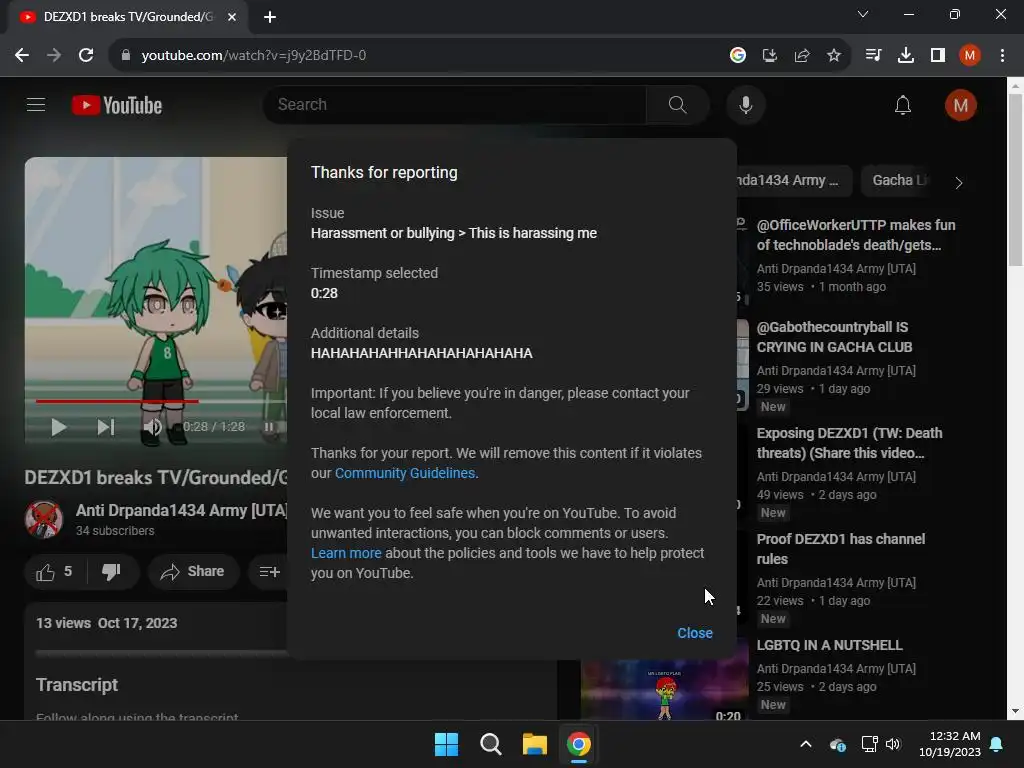Open Chrome profile avatar M
This screenshot has height=768, width=1024.
click(x=970, y=56)
